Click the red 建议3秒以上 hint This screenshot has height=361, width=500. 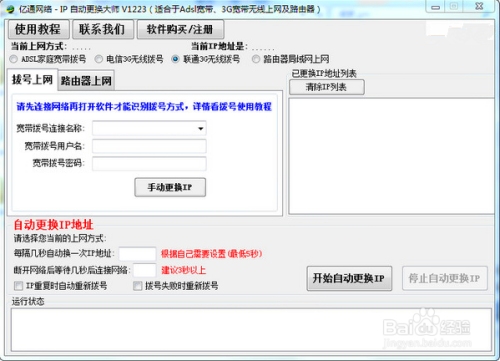[184, 270]
